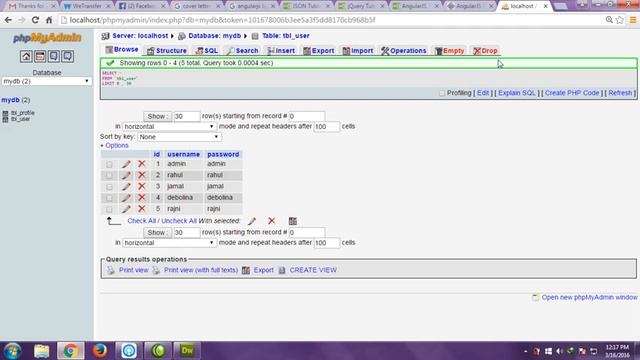The height and width of the screenshot is (360, 640).
Task: Edit row rajni with pencil icon
Action: click(x=126, y=209)
